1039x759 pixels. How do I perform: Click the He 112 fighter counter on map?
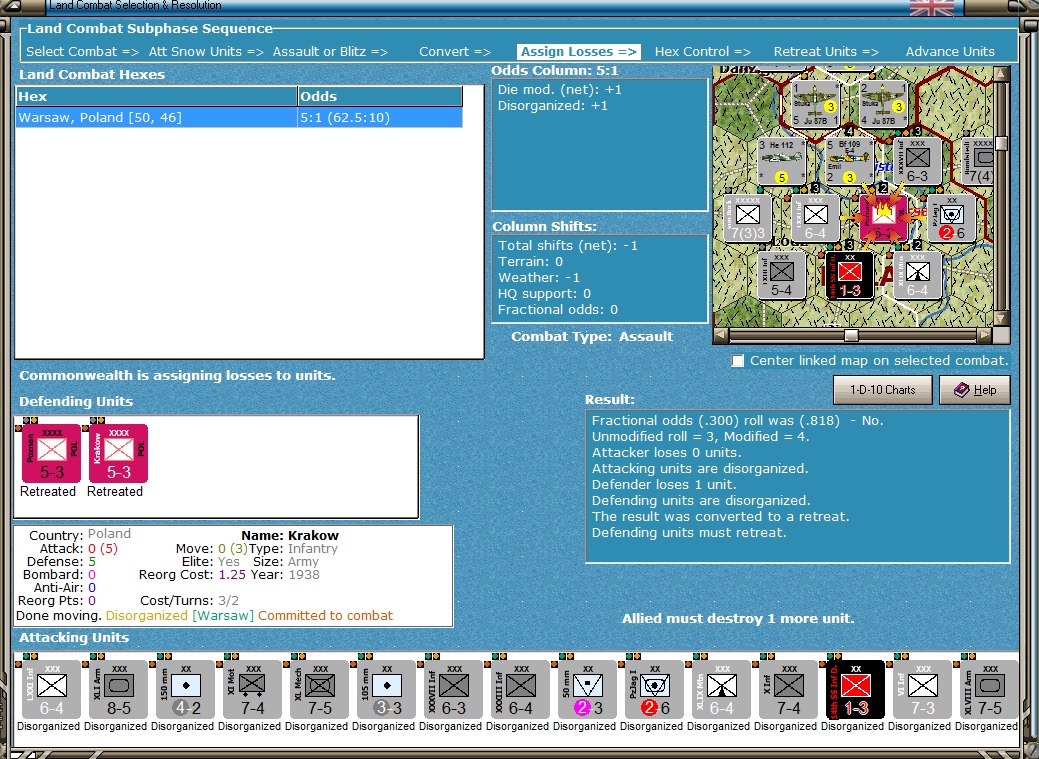click(782, 161)
